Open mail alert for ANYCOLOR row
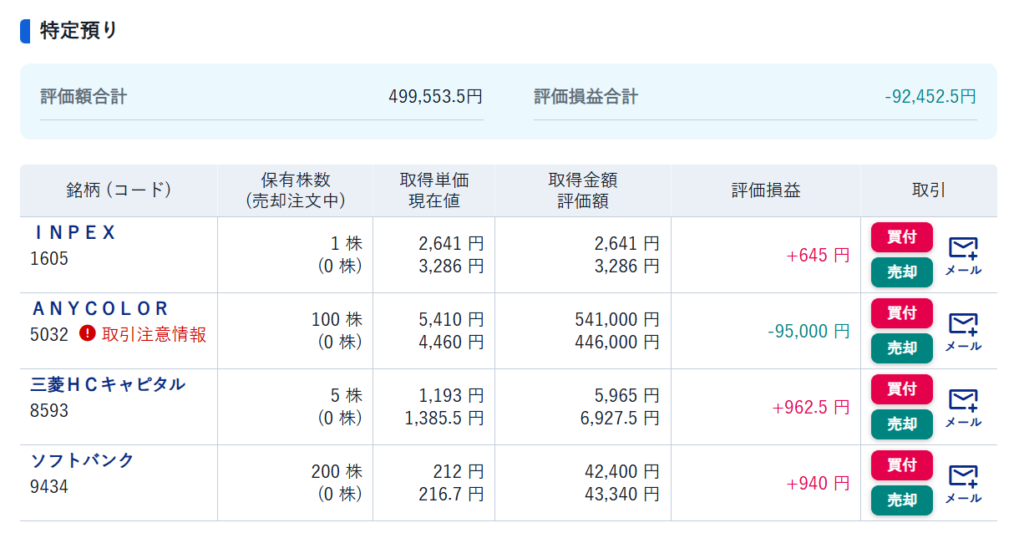 pyautogui.click(x=963, y=330)
